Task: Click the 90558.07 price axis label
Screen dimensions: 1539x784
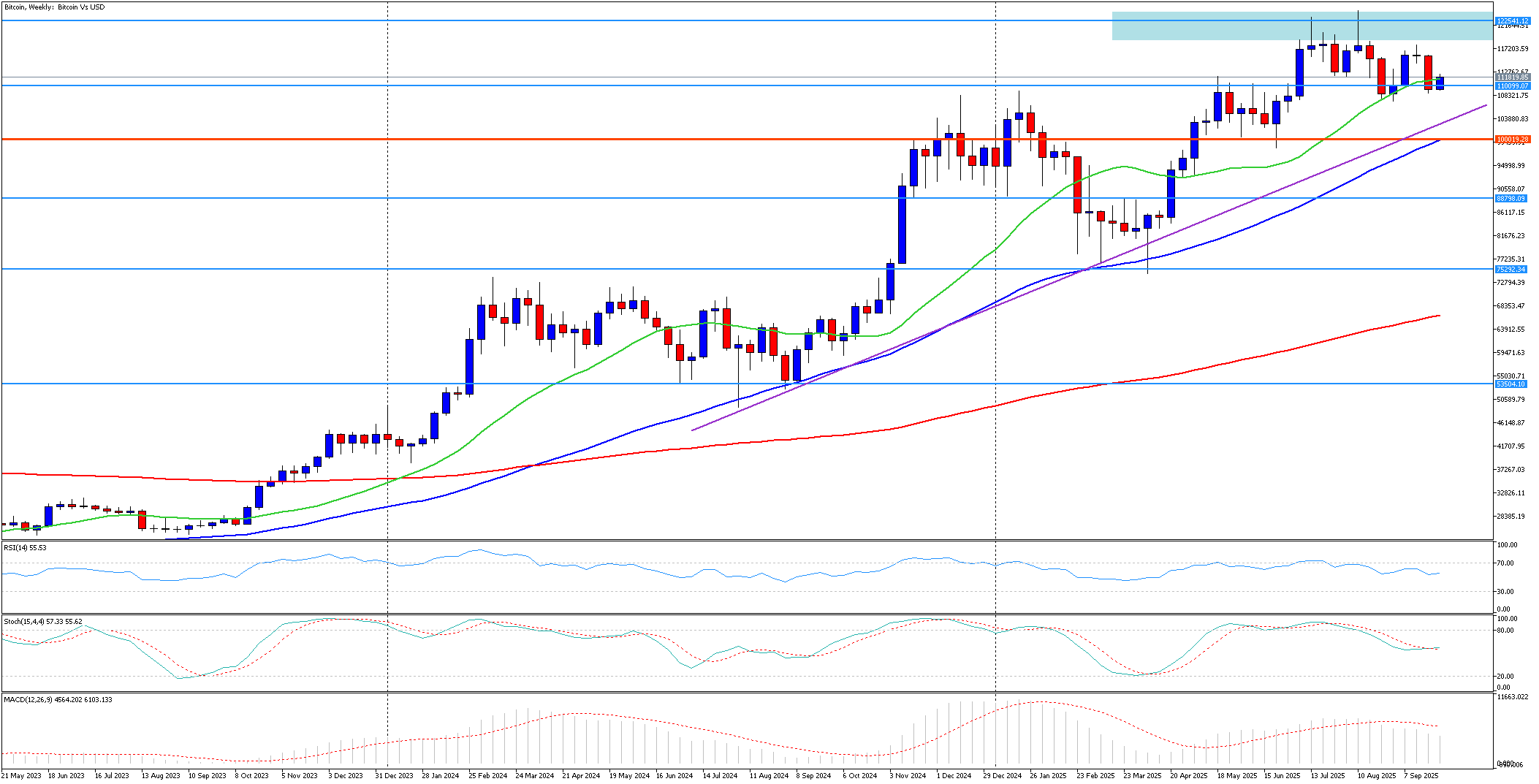Action: coord(1510,189)
